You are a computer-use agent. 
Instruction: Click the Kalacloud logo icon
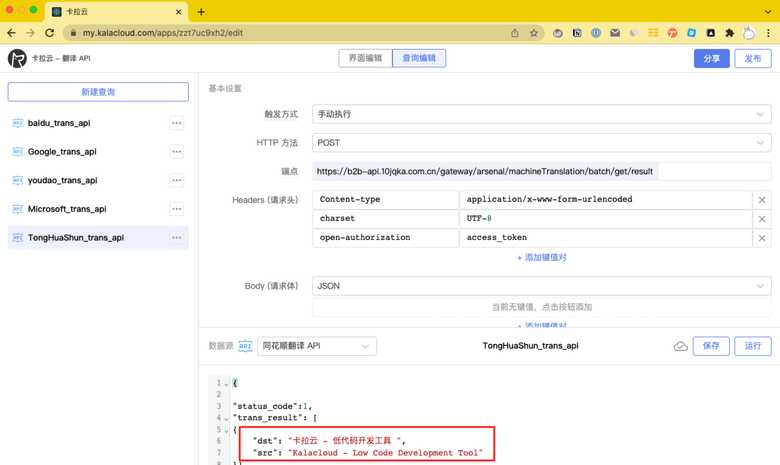(x=17, y=58)
